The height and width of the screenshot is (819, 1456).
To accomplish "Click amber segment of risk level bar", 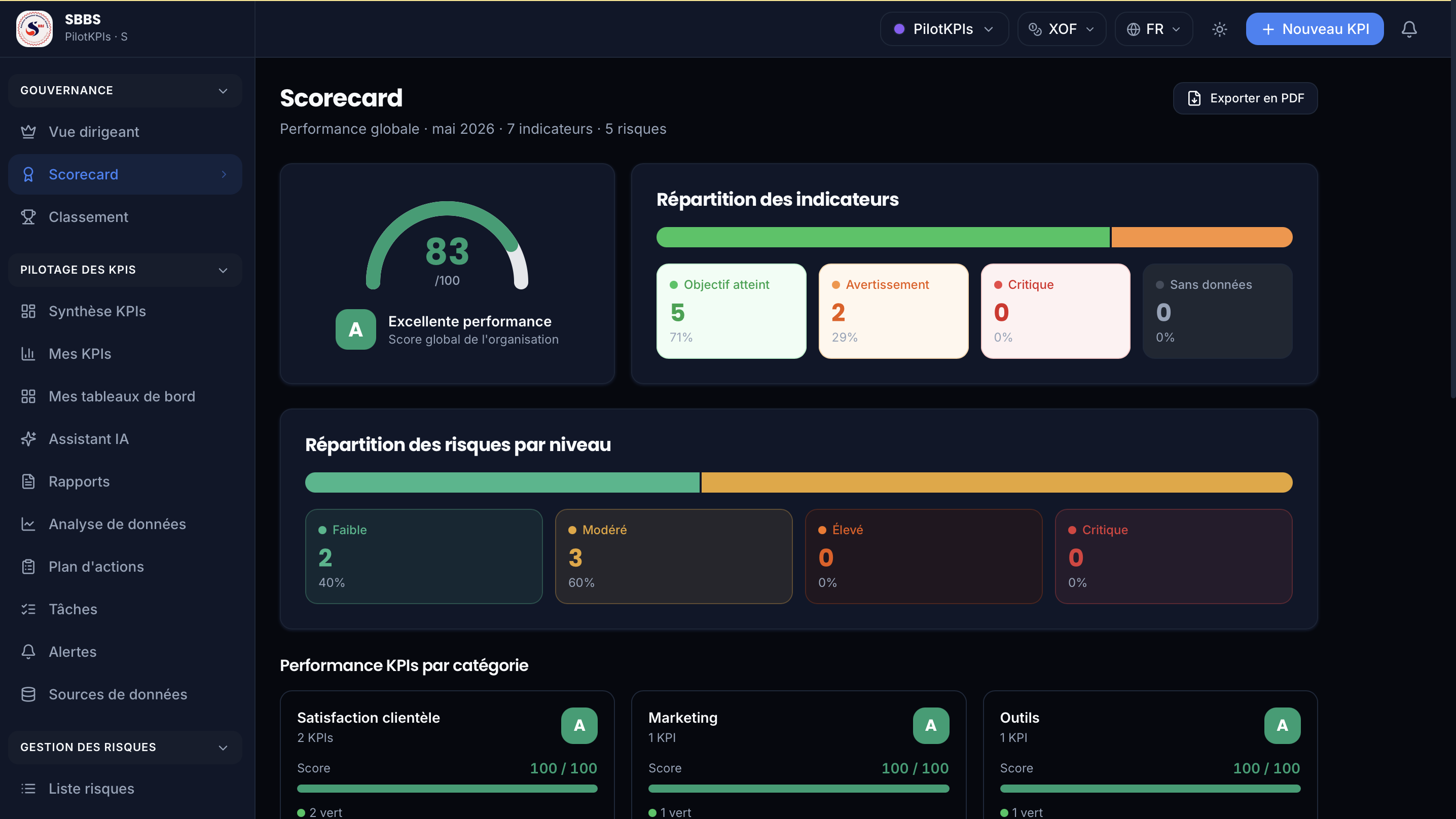I will pos(997,482).
